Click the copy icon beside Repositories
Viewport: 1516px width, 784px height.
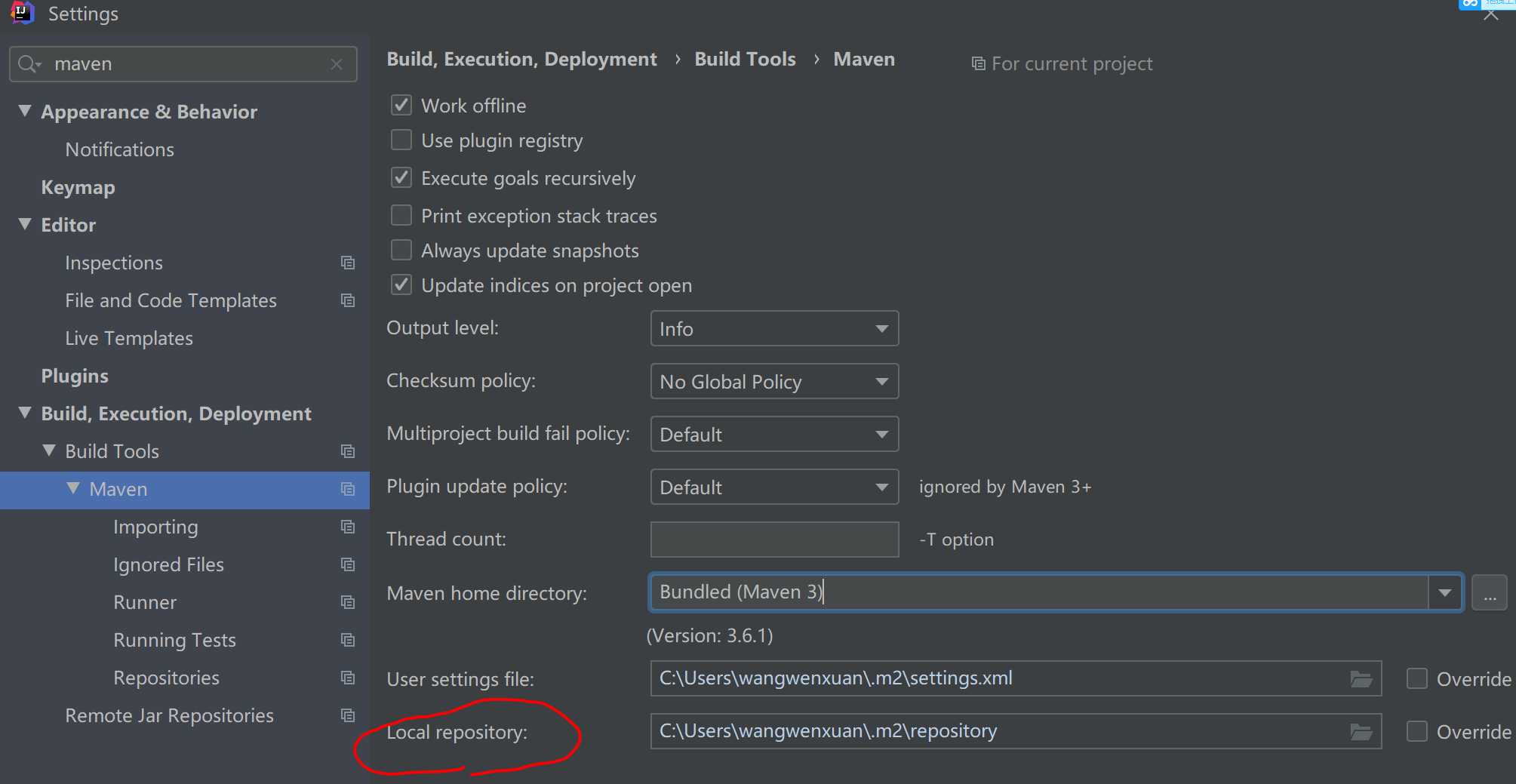[347, 678]
